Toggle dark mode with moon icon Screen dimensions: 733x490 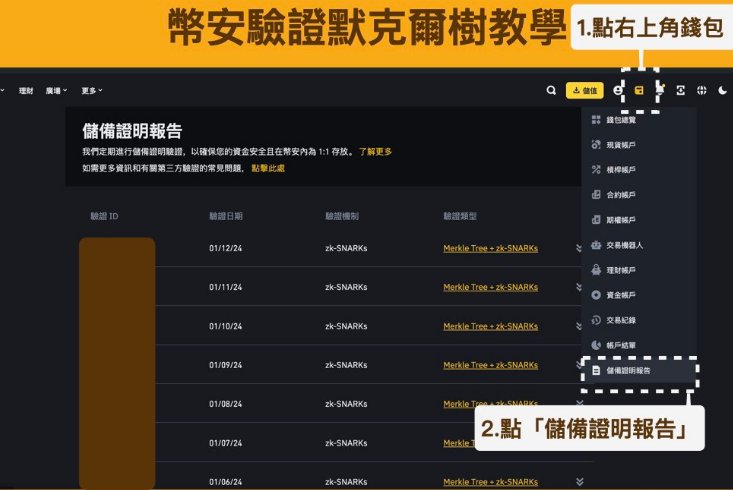click(722, 90)
